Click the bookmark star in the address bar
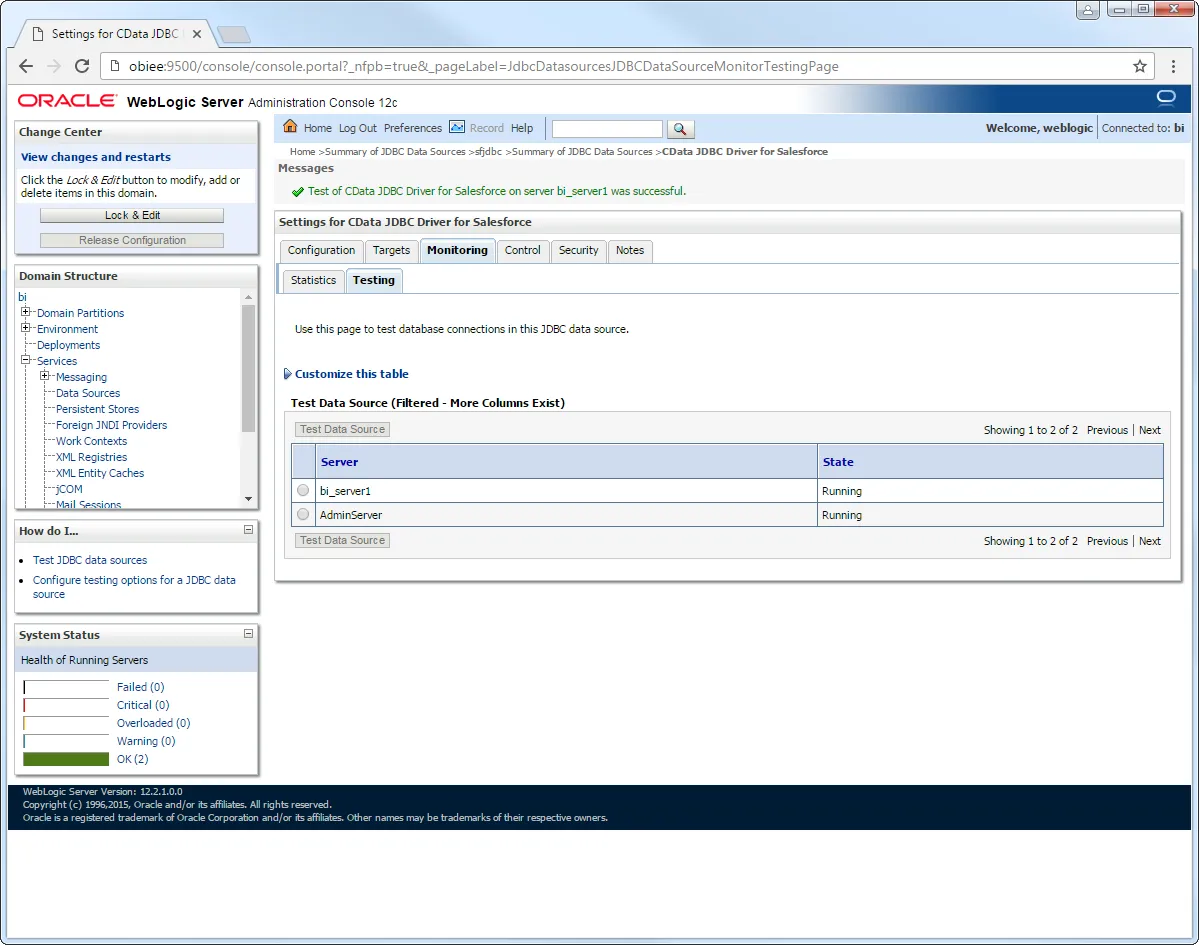The width and height of the screenshot is (1199, 945). pyautogui.click(x=1140, y=65)
